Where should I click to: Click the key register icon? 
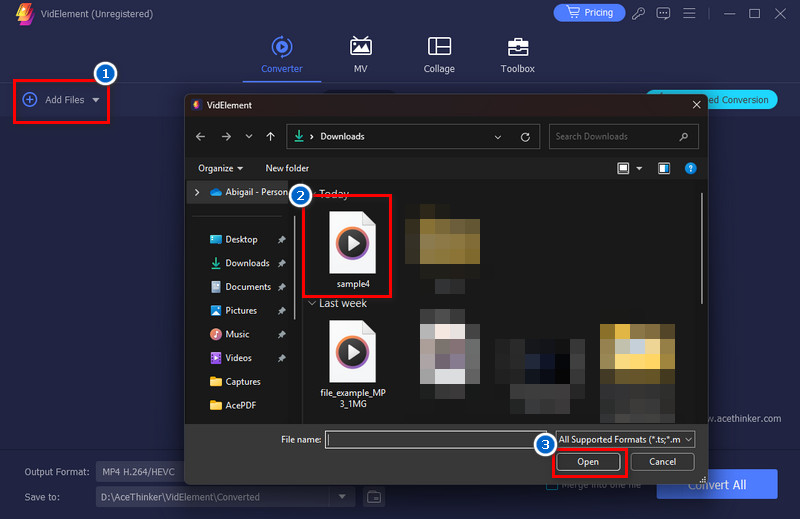coord(638,13)
